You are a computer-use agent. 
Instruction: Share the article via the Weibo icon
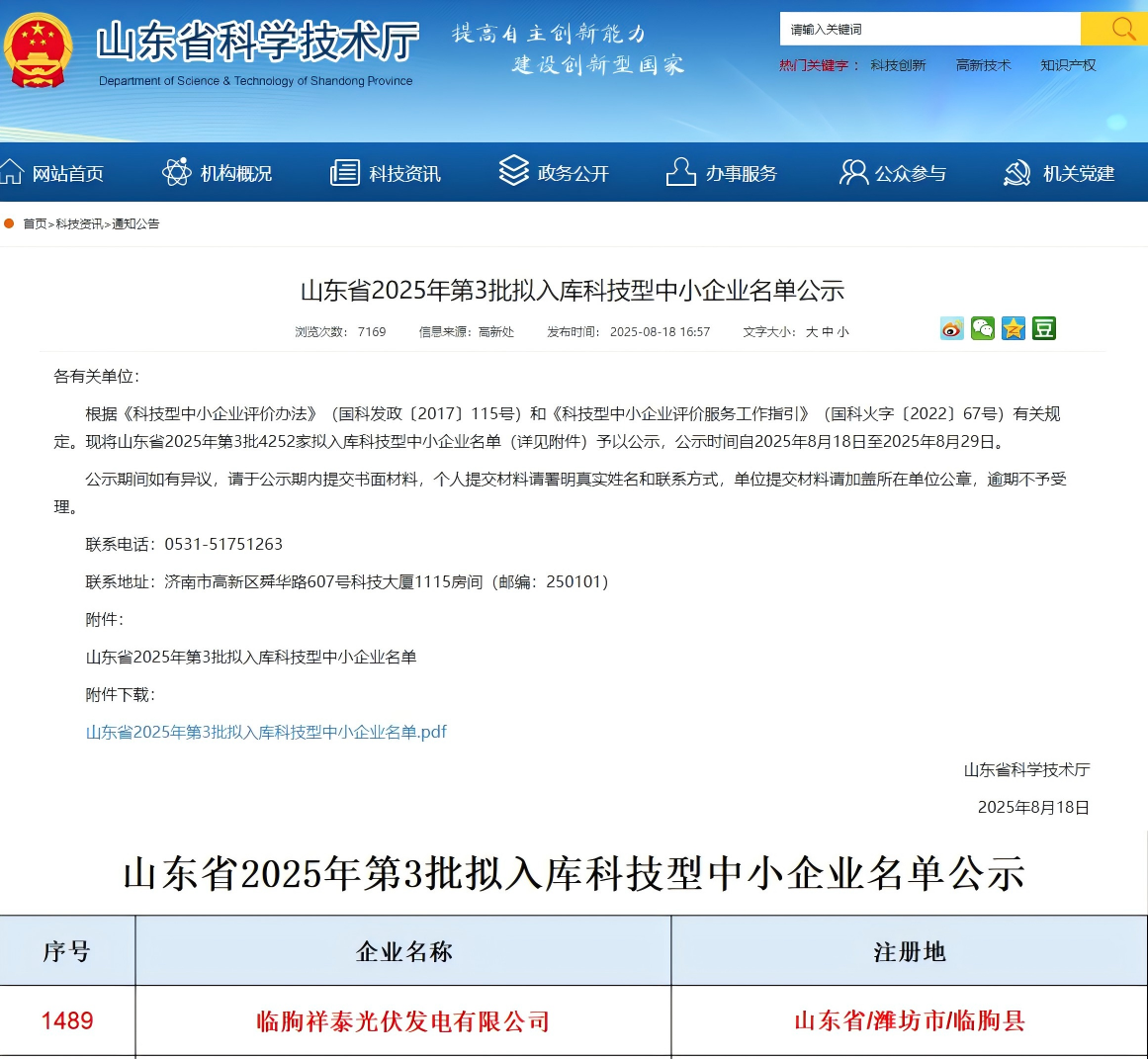951,327
